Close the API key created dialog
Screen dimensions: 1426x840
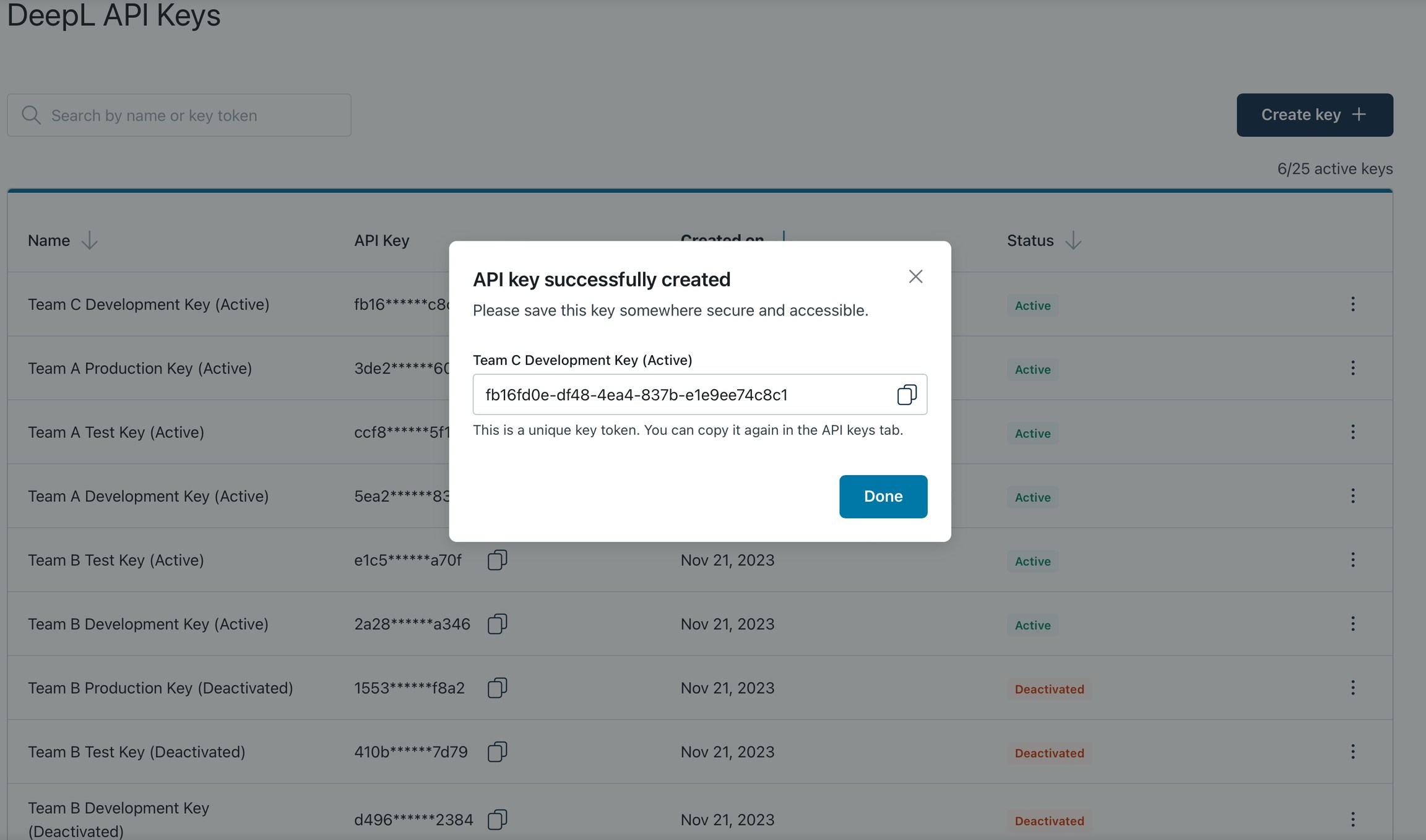point(915,276)
